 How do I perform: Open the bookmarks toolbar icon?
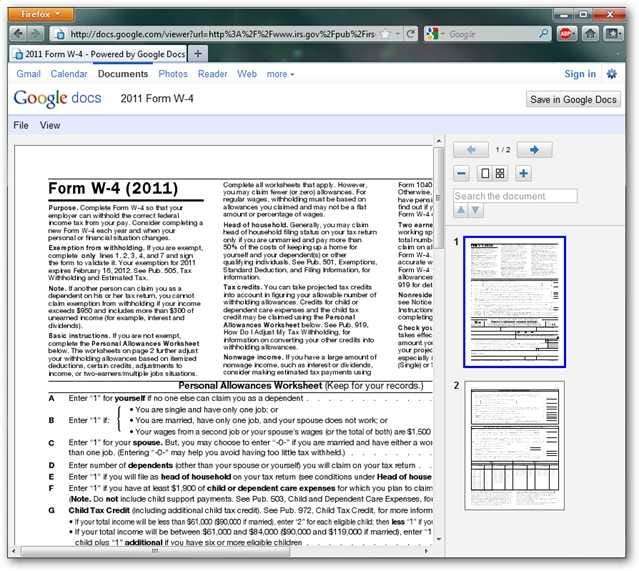click(x=613, y=34)
